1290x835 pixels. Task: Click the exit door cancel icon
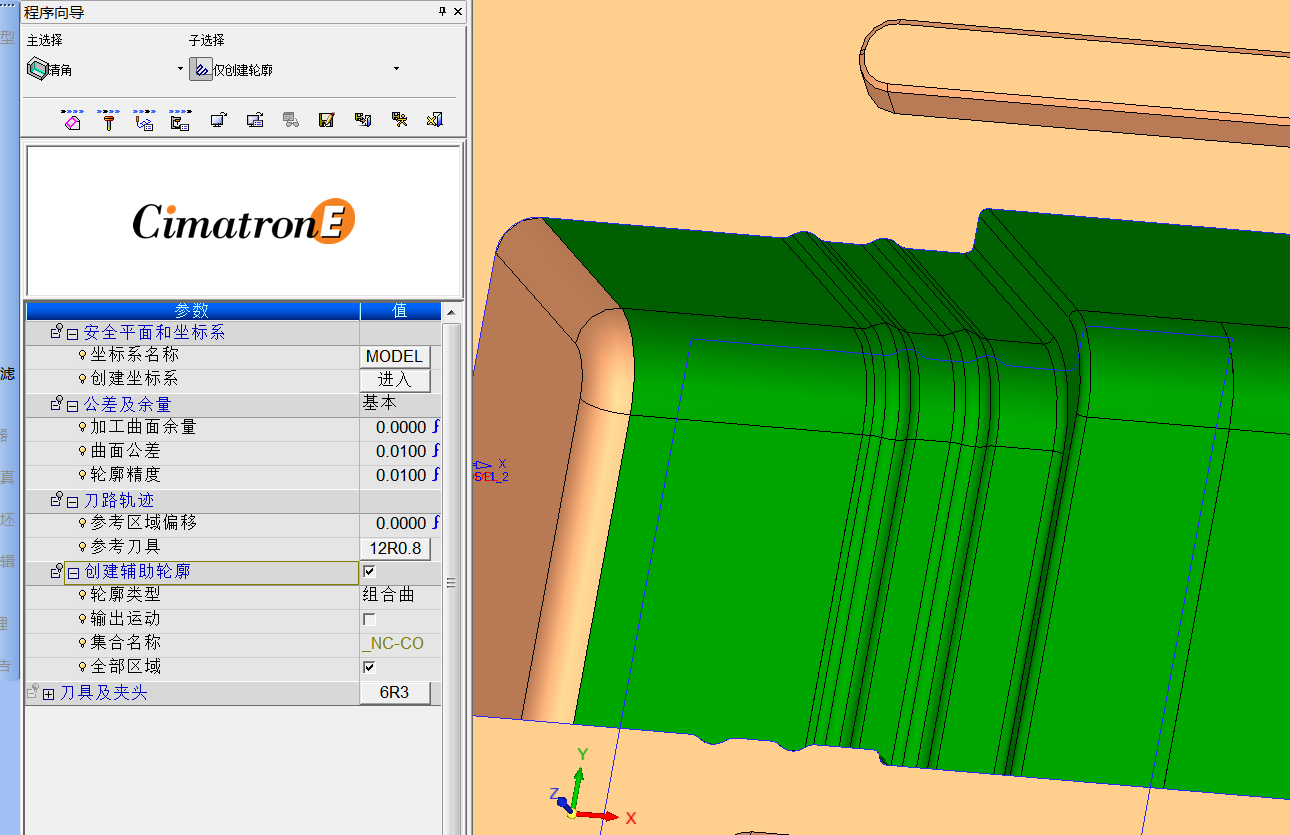click(x=435, y=121)
